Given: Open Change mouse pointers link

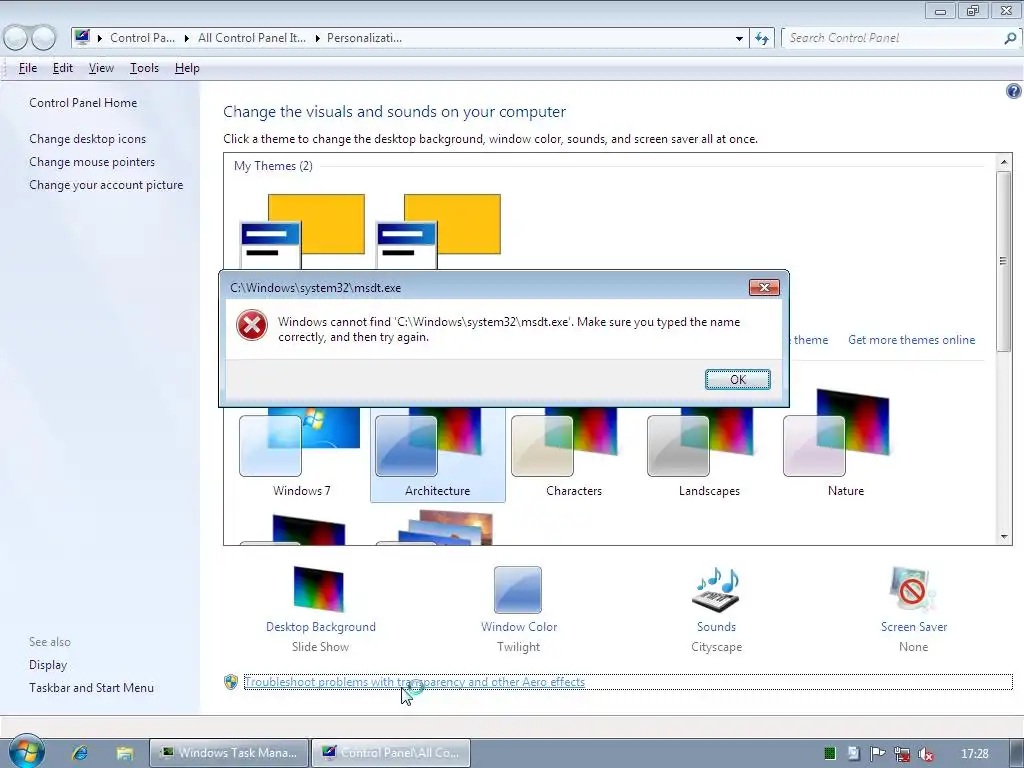Looking at the screenshot, I should [x=92, y=162].
